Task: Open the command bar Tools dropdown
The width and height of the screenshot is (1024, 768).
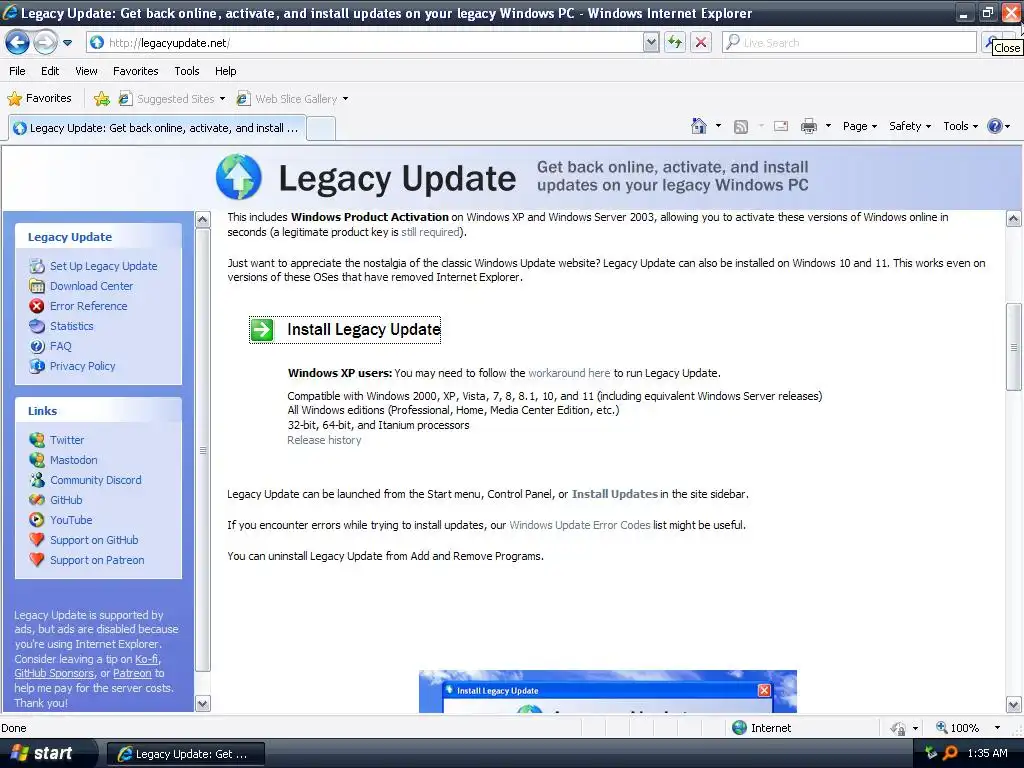Action: 960,126
